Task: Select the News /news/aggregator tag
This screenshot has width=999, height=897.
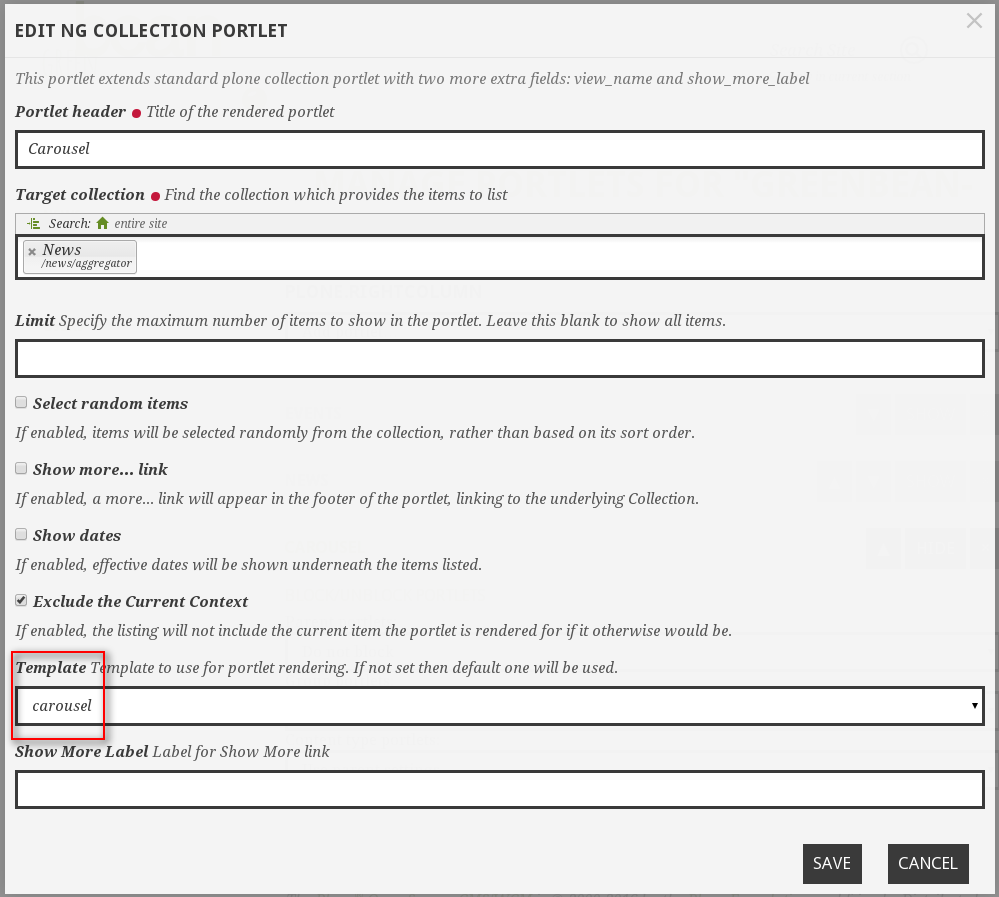Action: [86, 257]
